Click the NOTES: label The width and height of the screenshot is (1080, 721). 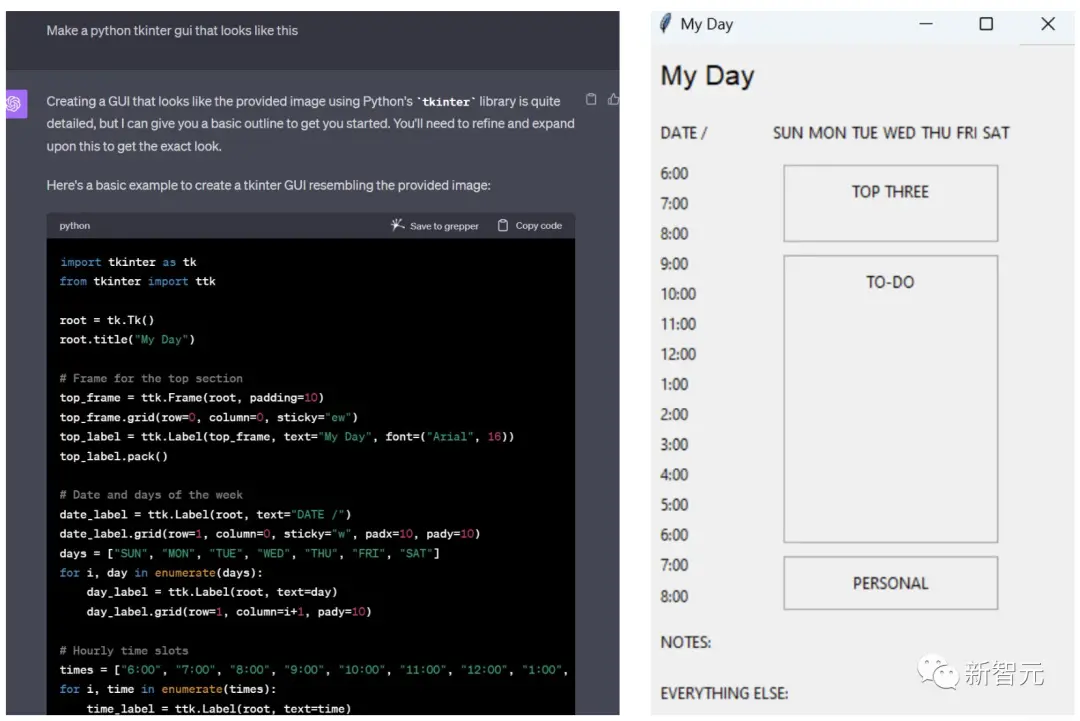pyautogui.click(x=686, y=642)
